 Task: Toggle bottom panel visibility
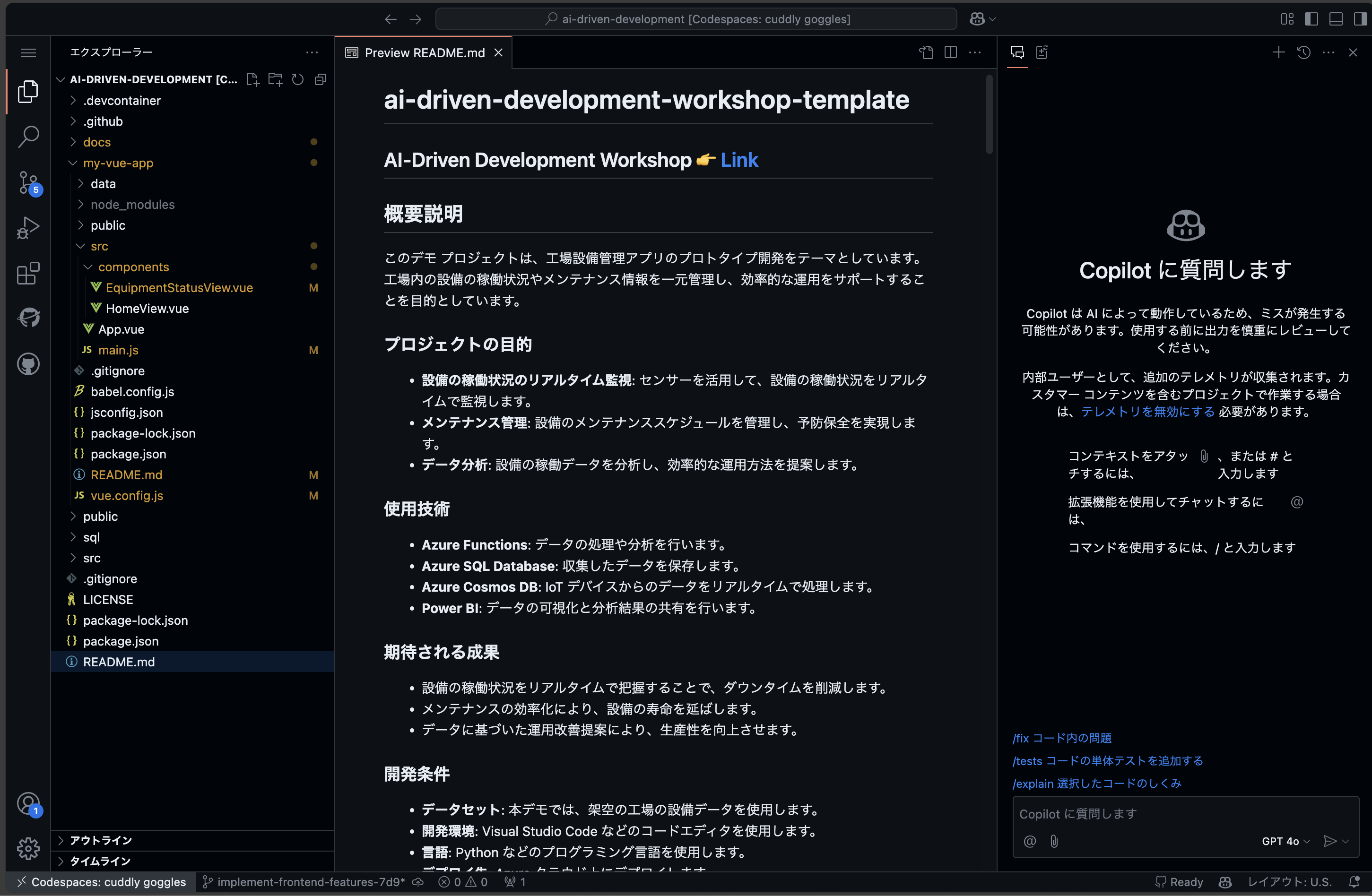[1336, 19]
